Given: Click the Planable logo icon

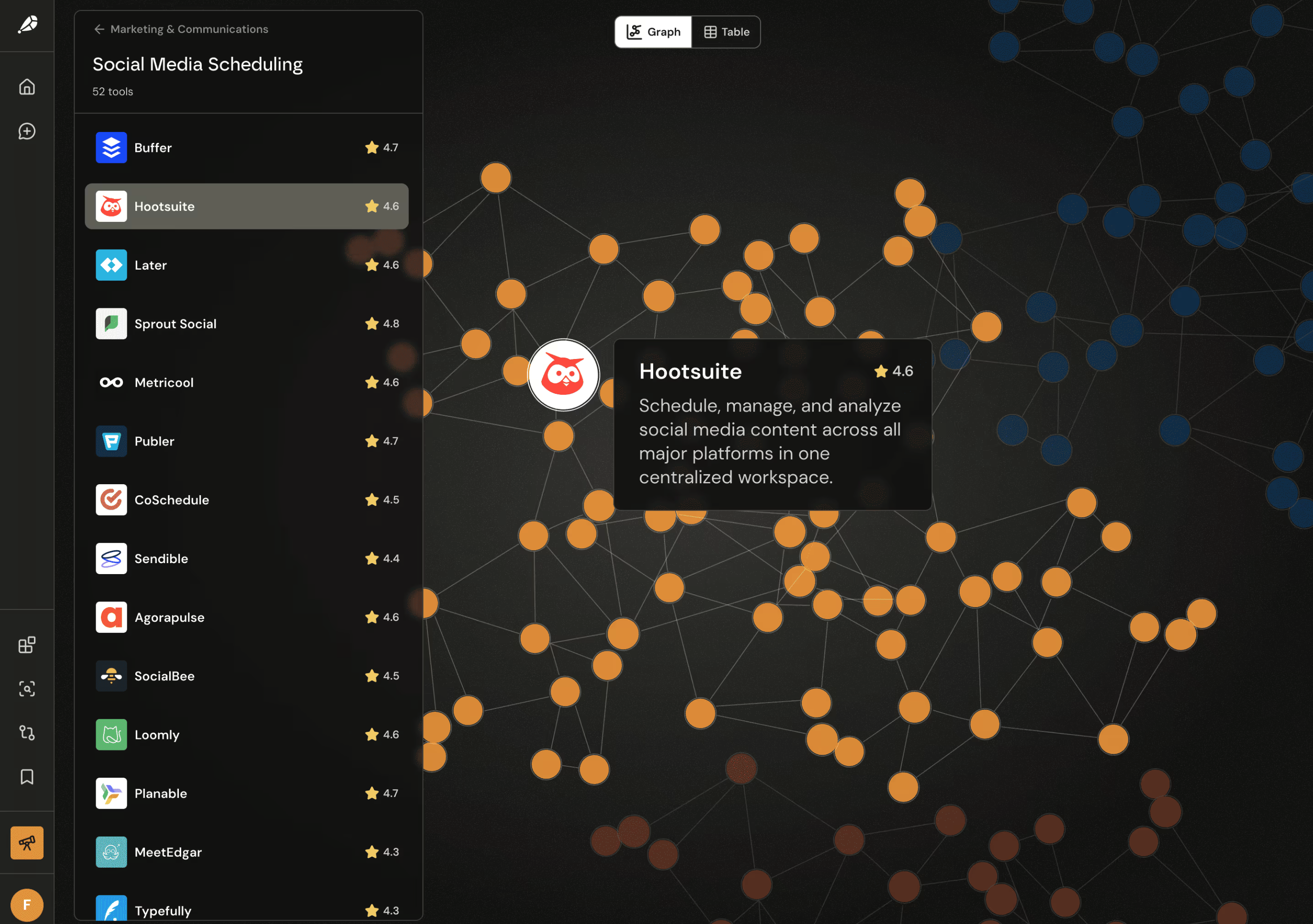Looking at the screenshot, I should 111,794.
